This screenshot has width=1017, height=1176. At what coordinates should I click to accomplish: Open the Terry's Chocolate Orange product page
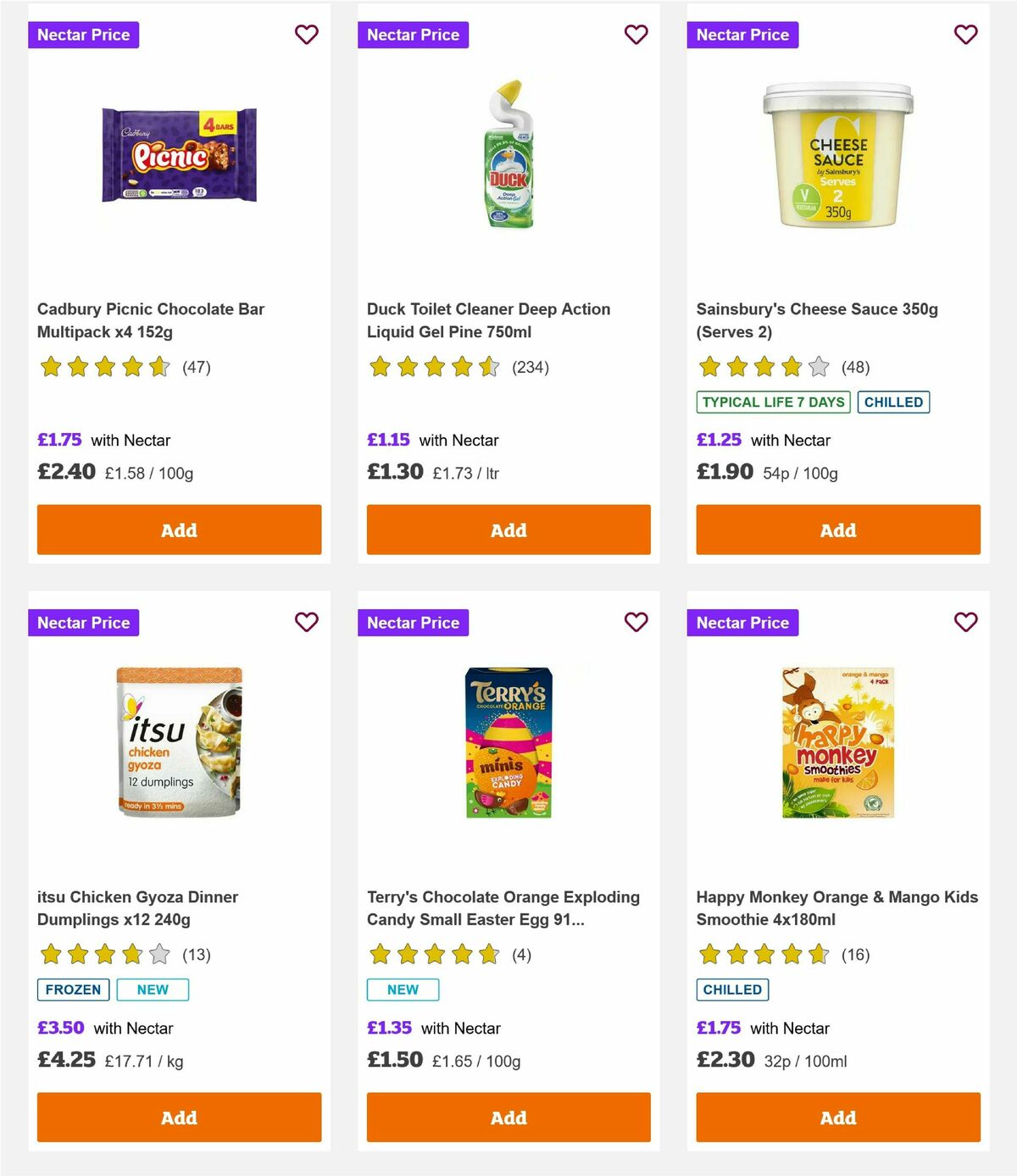[x=503, y=907]
